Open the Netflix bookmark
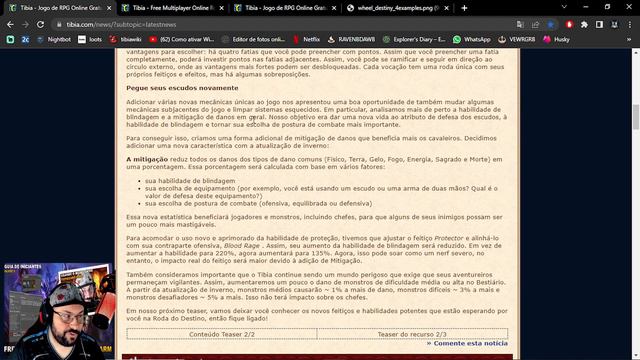Image resolution: width=640 pixels, height=360 pixels. point(307,39)
